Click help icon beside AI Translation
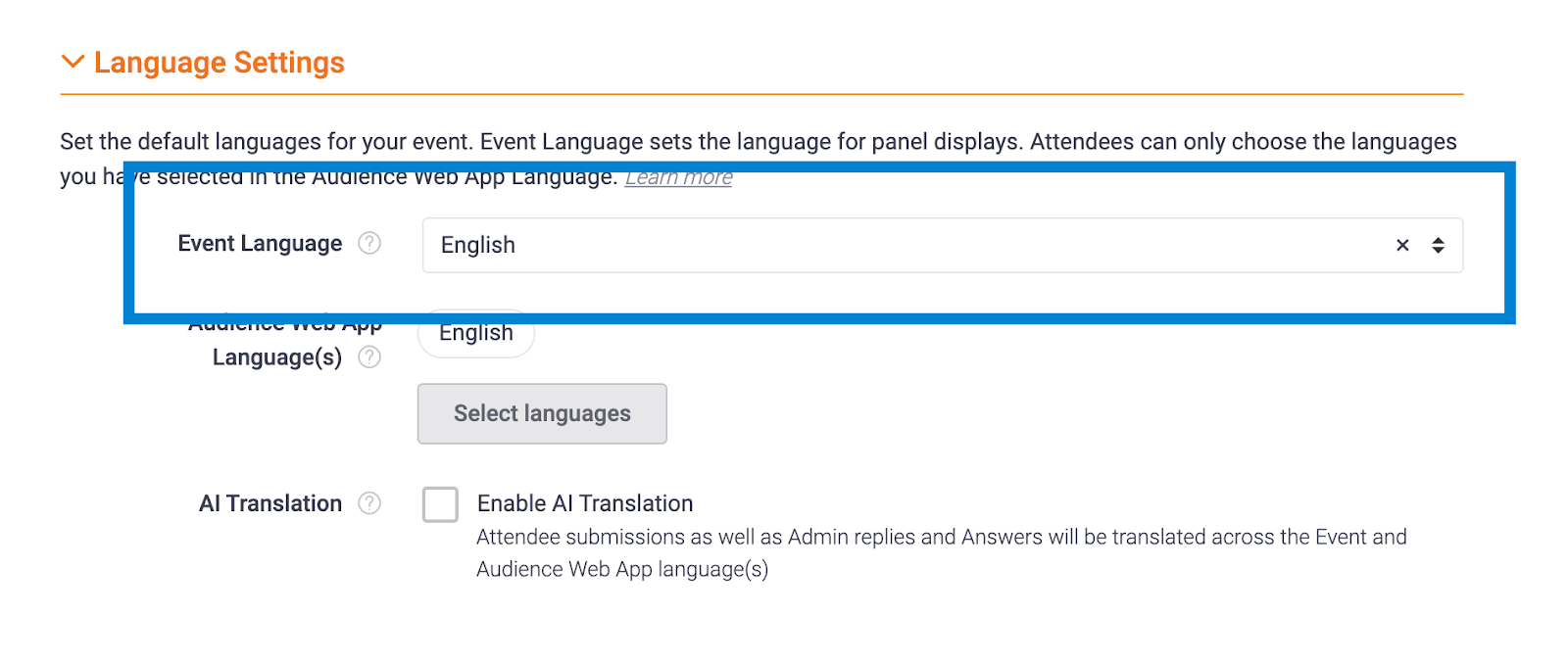The image size is (1568, 664). click(369, 503)
